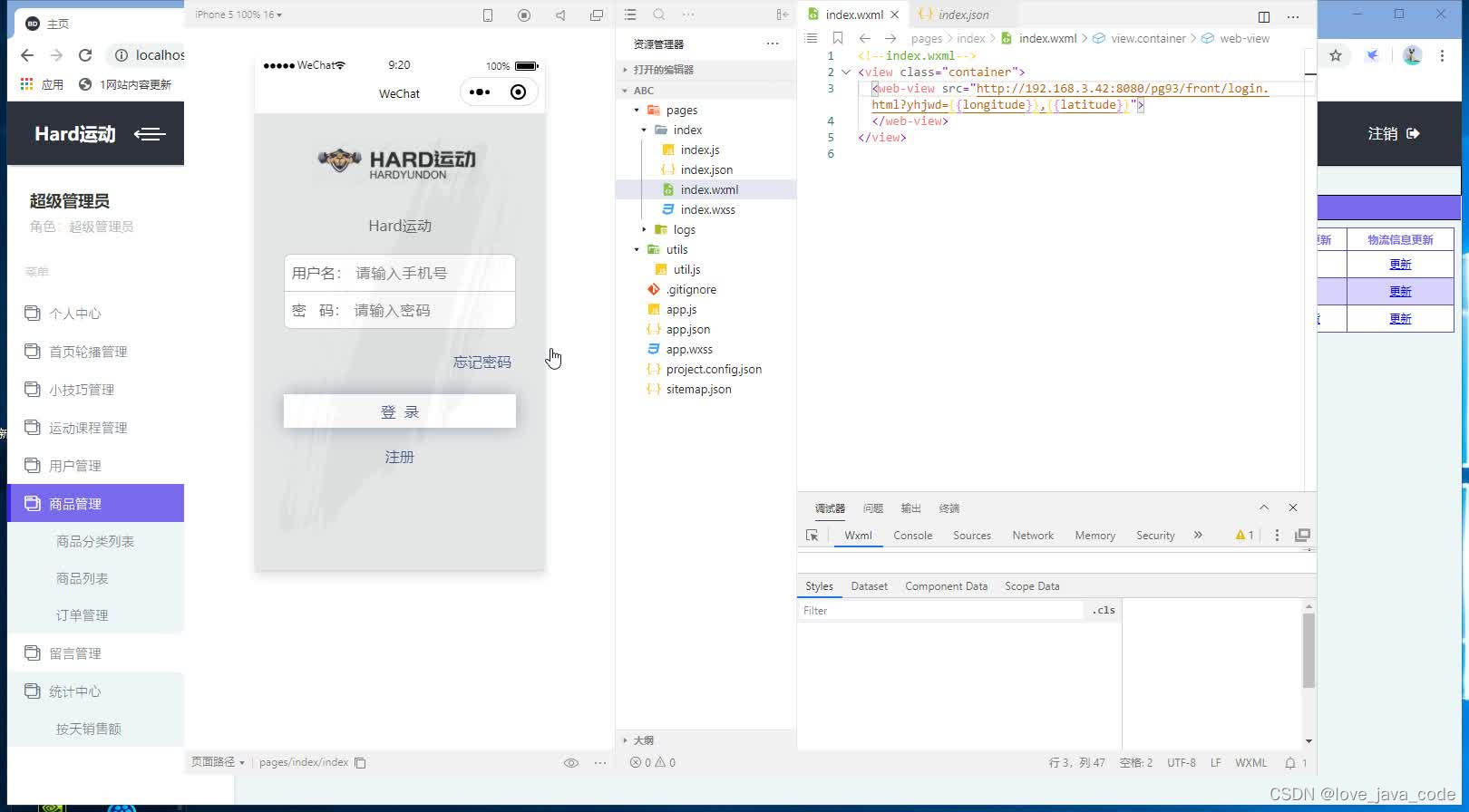Switch to the Dataset tab
Image resolution: width=1469 pixels, height=812 pixels.
click(869, 586)
